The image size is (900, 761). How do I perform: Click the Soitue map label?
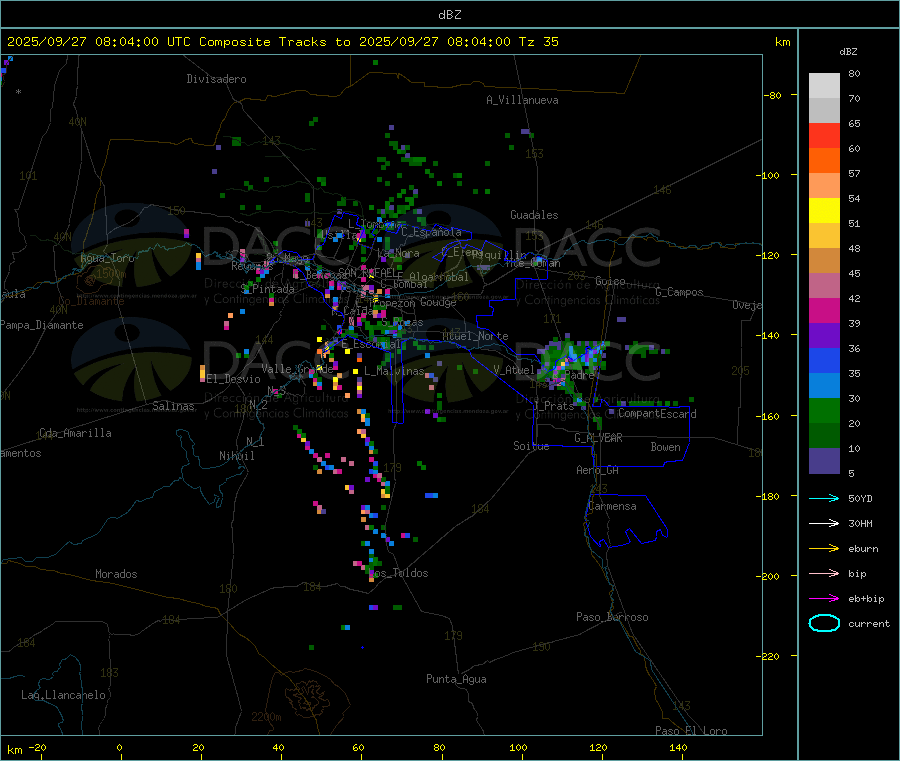point(531,446)
